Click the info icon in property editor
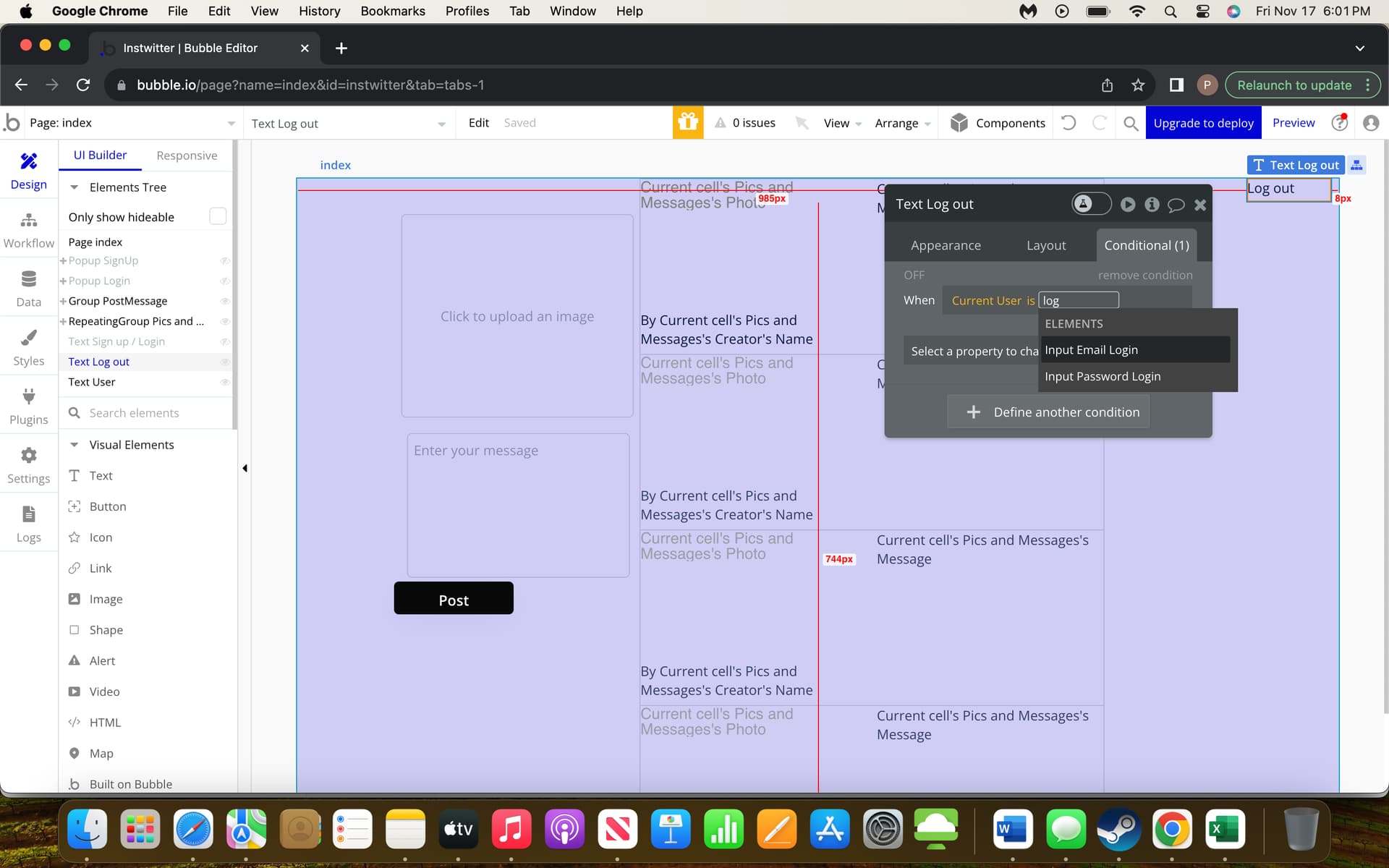This screenshot has width=1389, height=868. 1152,205
